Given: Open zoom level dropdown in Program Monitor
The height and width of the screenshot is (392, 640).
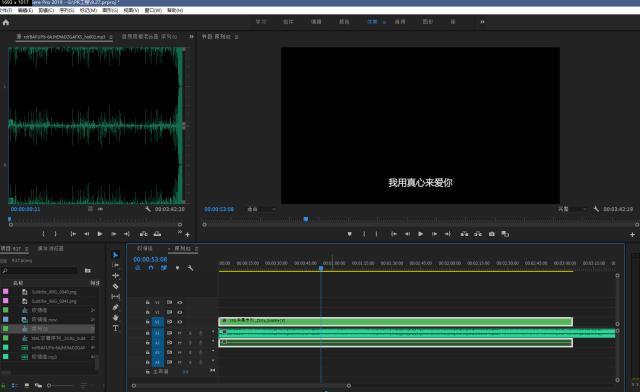Looking at the screenshot, I should point(261,209).
